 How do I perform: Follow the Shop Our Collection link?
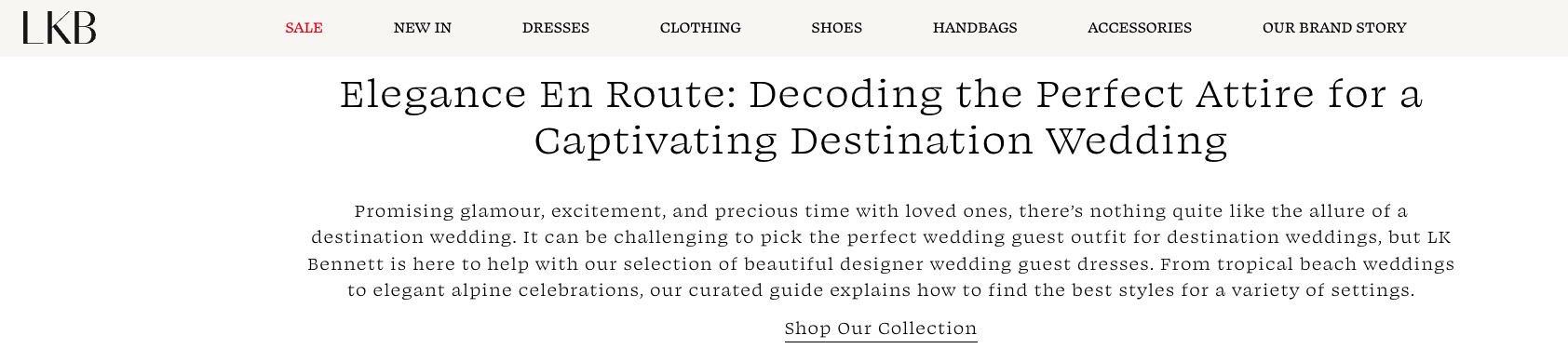pyautogui.click(x=881, y=328)
